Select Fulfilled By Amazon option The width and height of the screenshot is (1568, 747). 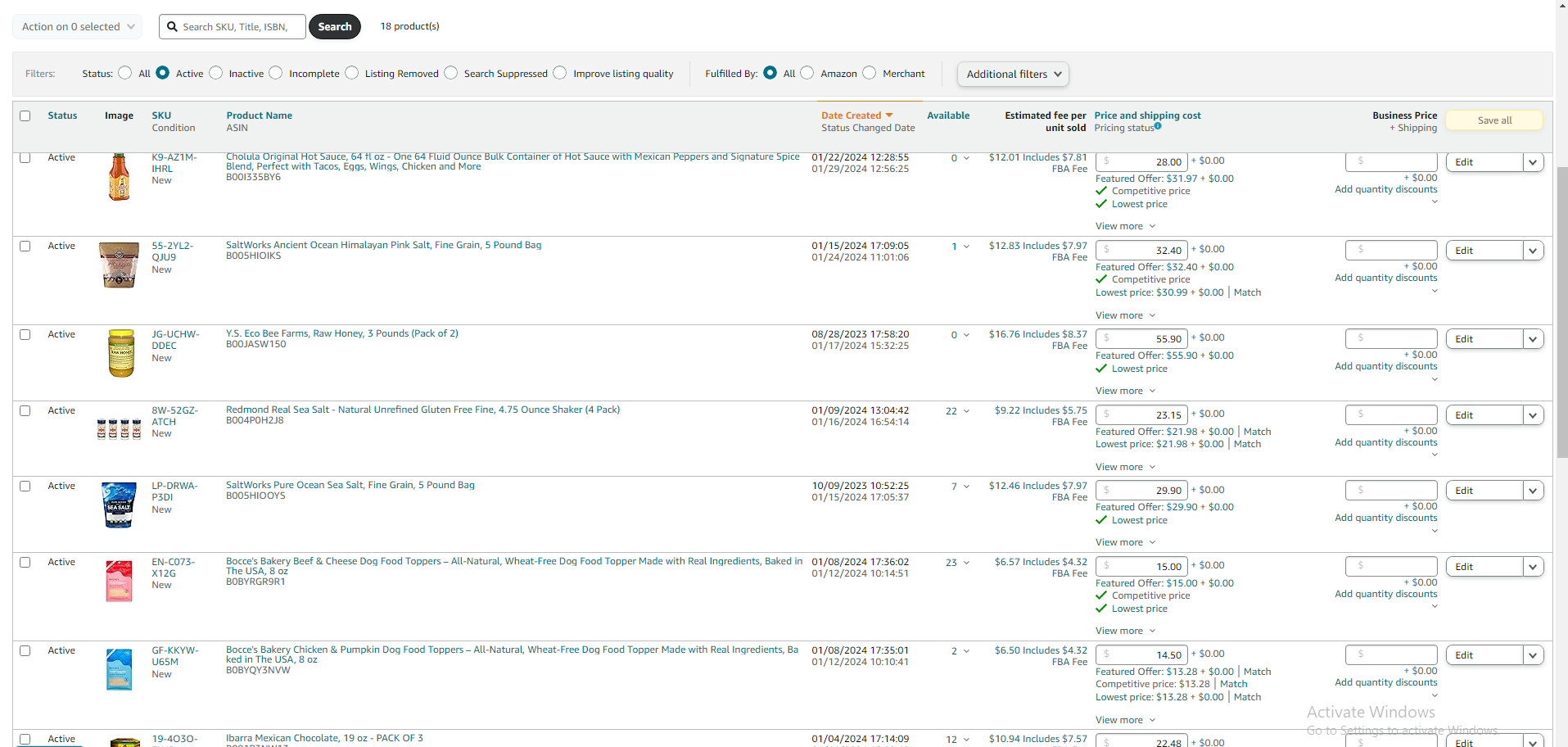[807, 73]
